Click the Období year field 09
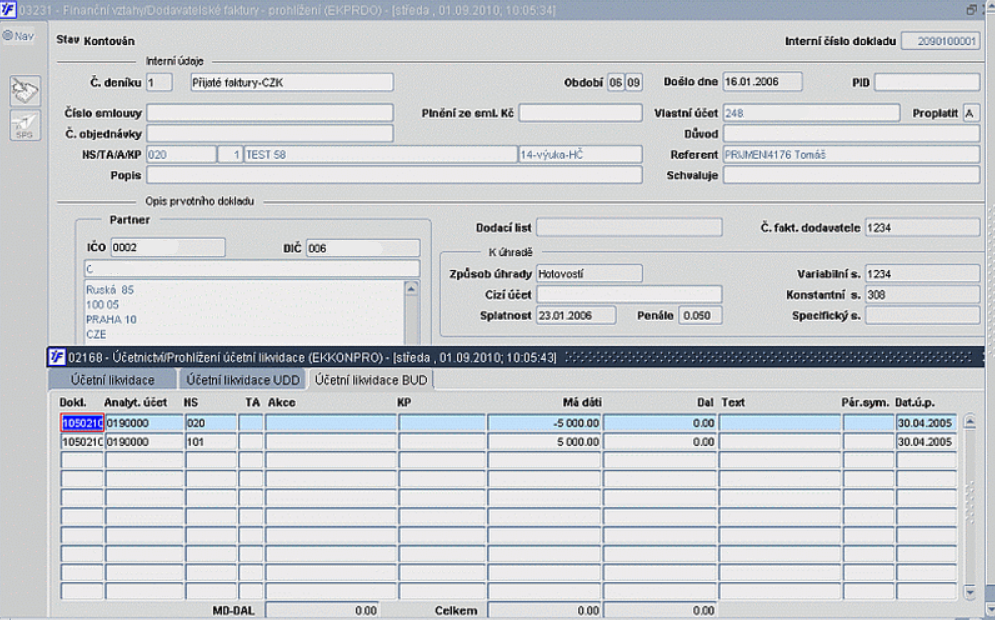This screenshot has height=620, width=995. coord(634,82)
